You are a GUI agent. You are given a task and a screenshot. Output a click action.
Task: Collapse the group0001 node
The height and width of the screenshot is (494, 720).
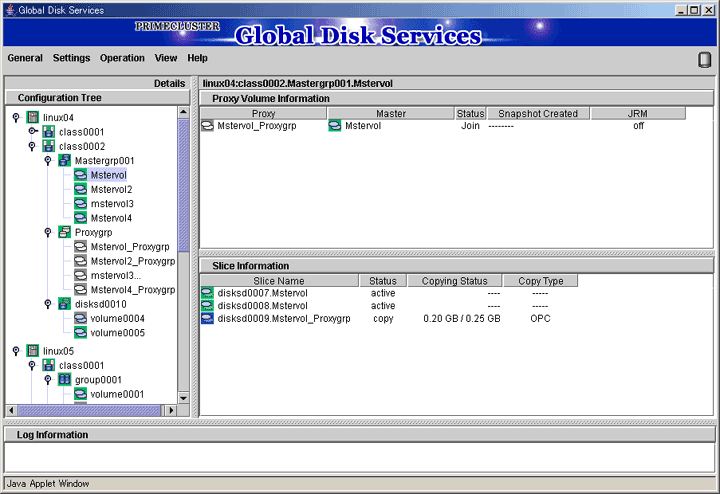pos(48,380)
